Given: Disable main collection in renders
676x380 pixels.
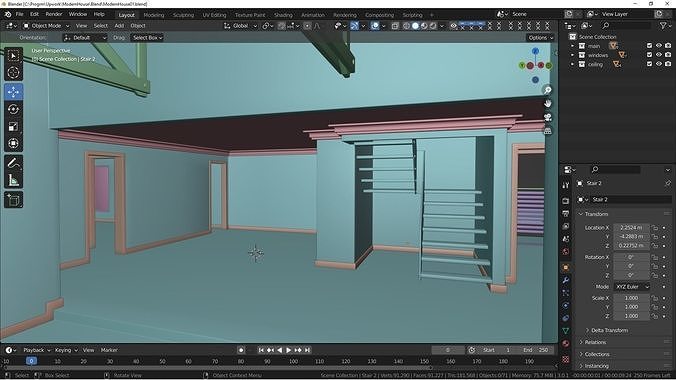Looking at the screenshot, I should [x=668, y=46].
